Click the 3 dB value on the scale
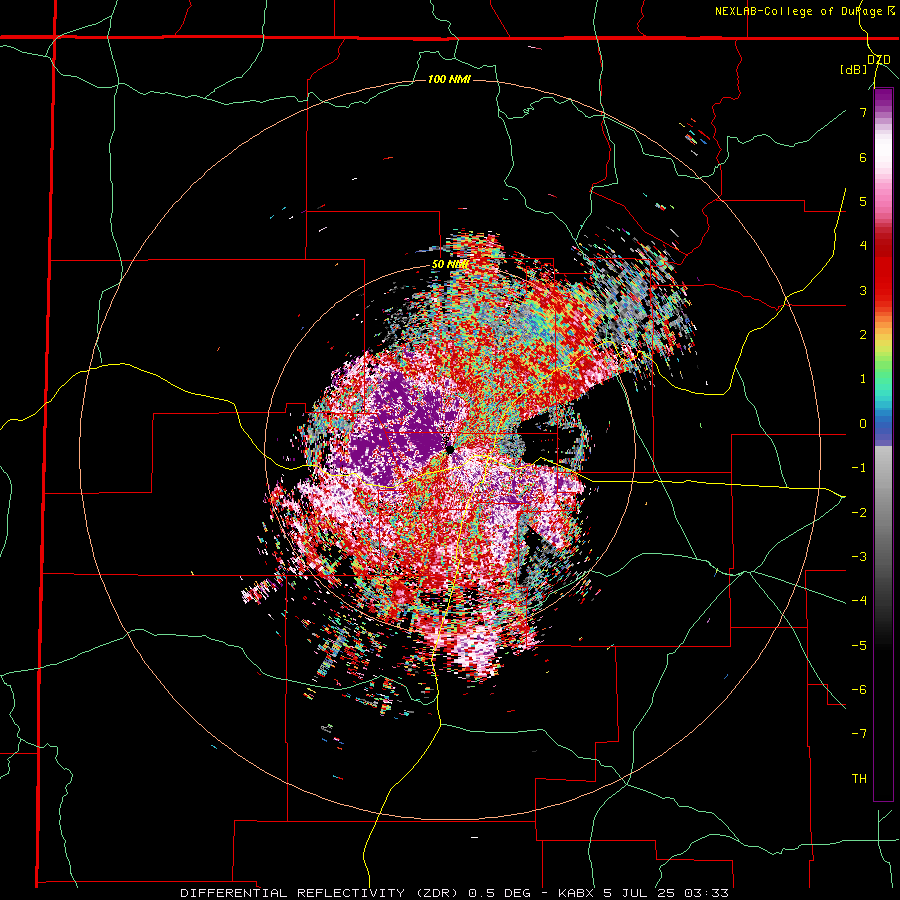This screenshot has width=900, height=900. [863, 290]
